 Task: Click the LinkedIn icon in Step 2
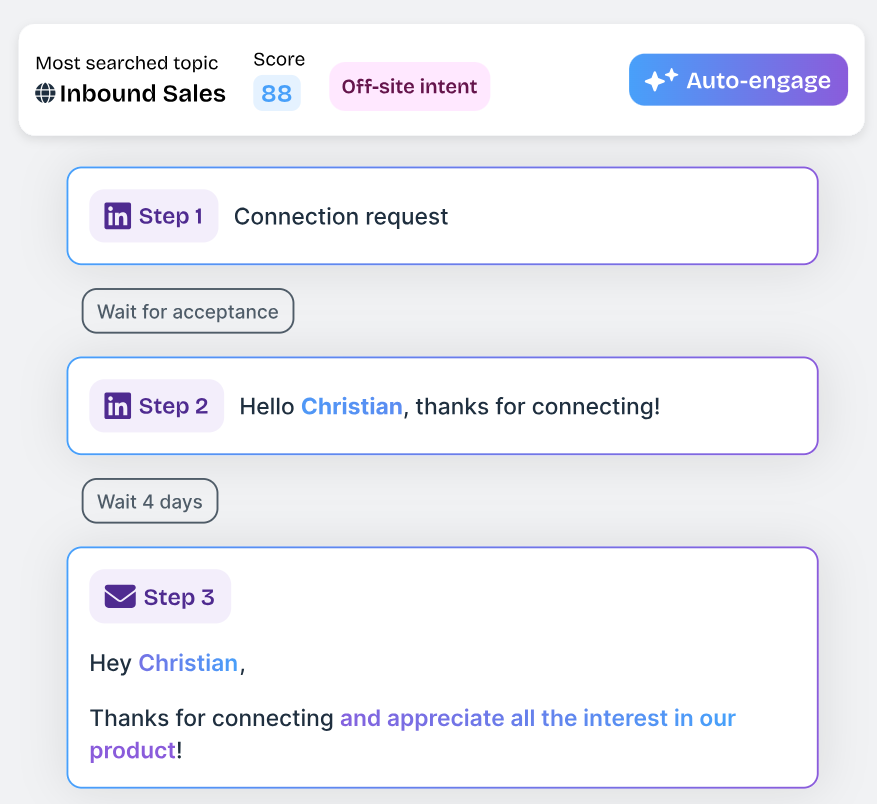pos(117,406)
